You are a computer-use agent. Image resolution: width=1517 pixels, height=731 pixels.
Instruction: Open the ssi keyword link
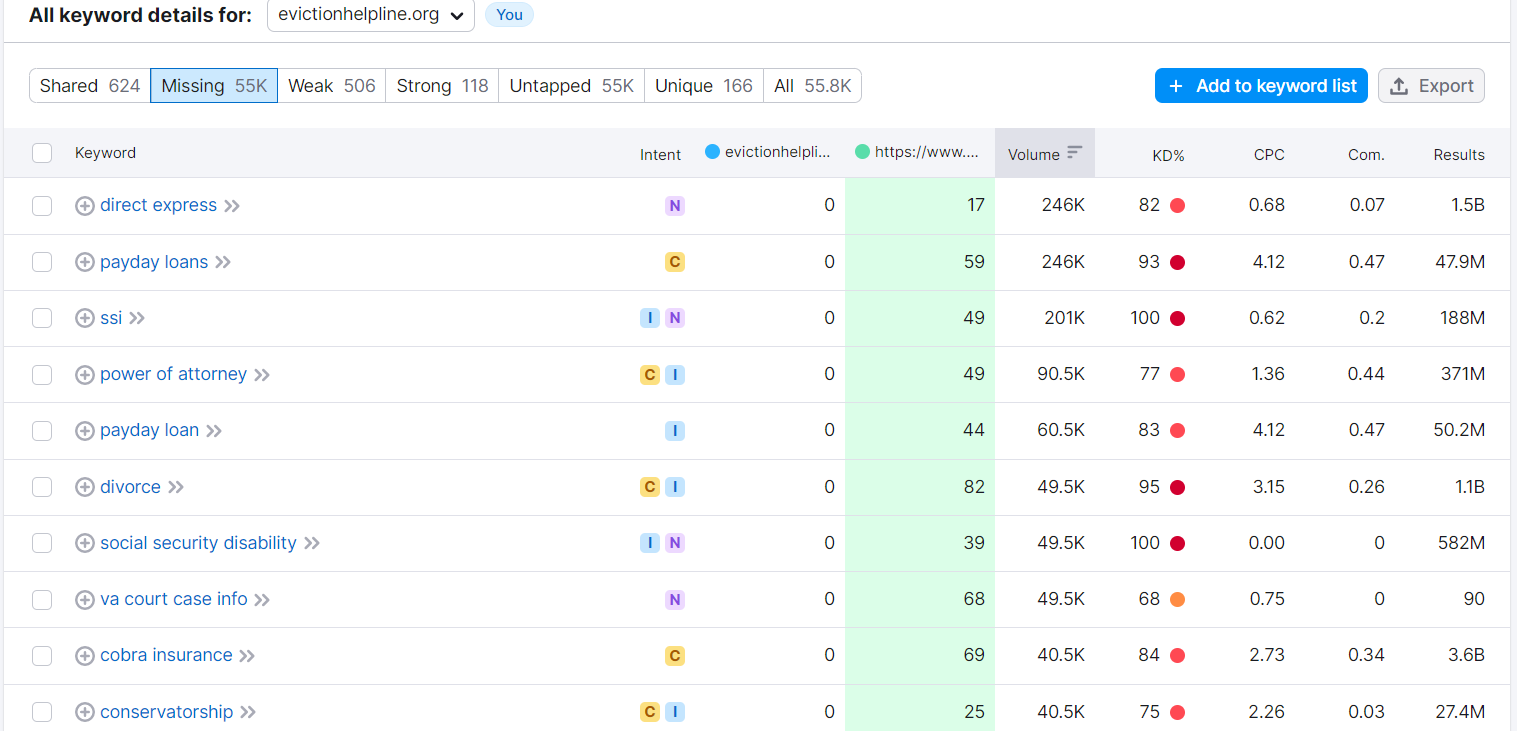111,318
